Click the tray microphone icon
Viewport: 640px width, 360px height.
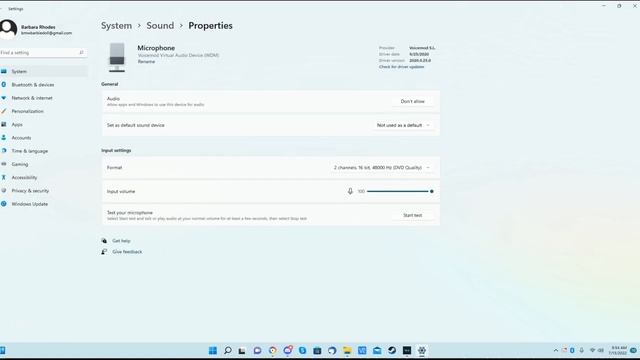pos(582,350)
